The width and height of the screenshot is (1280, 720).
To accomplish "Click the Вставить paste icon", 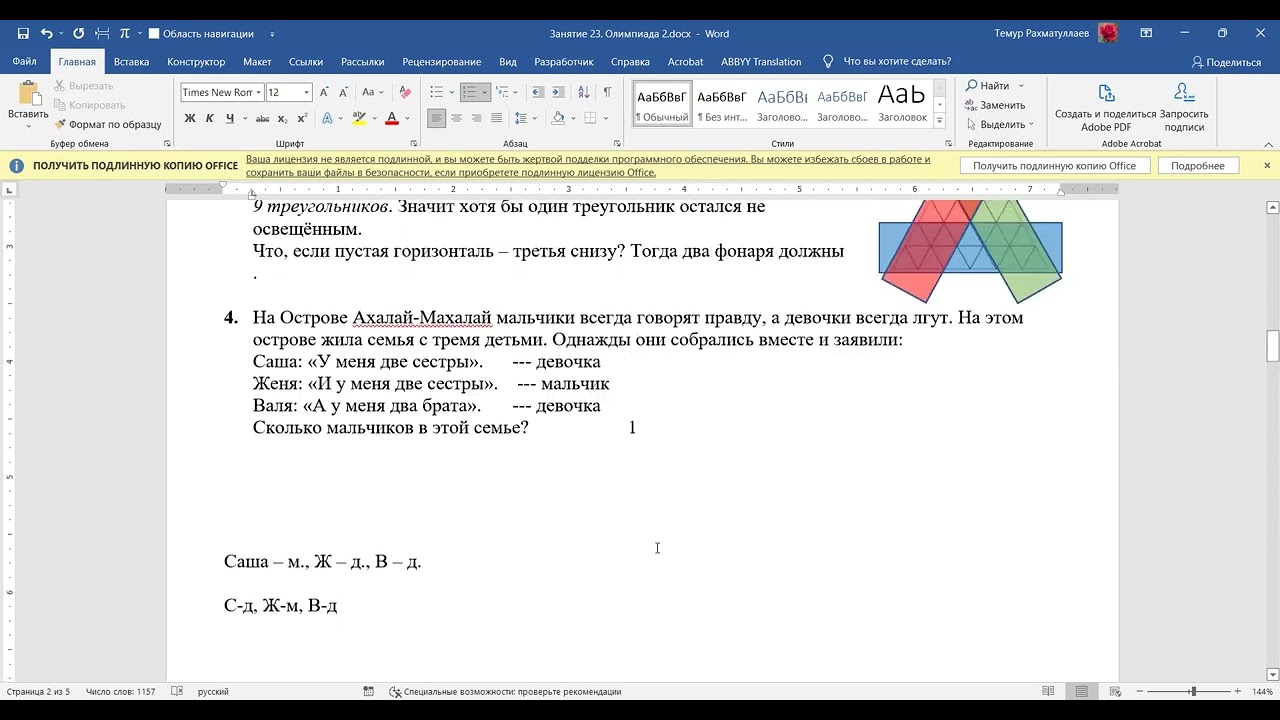I will (28, 93).
